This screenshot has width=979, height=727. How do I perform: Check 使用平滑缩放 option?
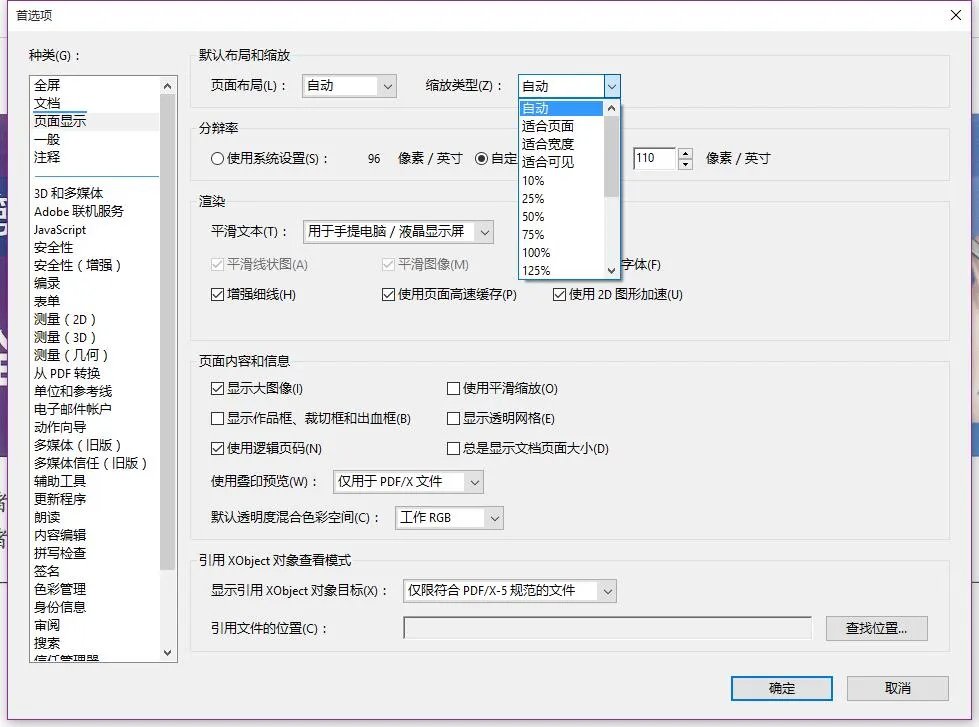click(x=454, y=388)
